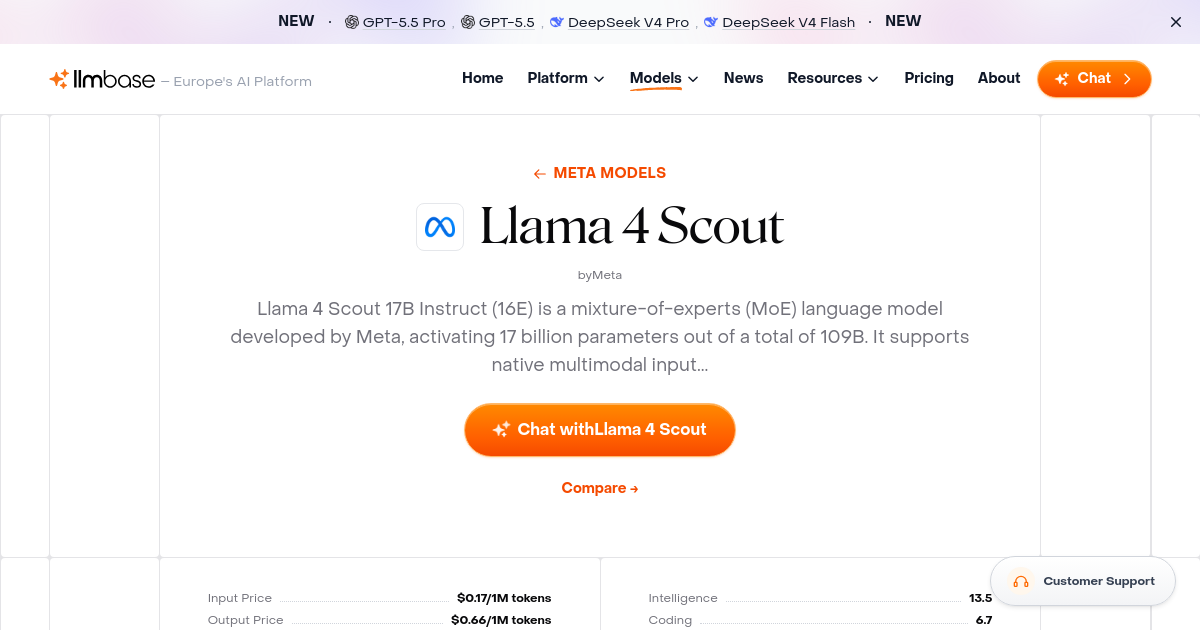Screen dimensions: 1200x630
Task: Go to the News section
Action: 743,78
